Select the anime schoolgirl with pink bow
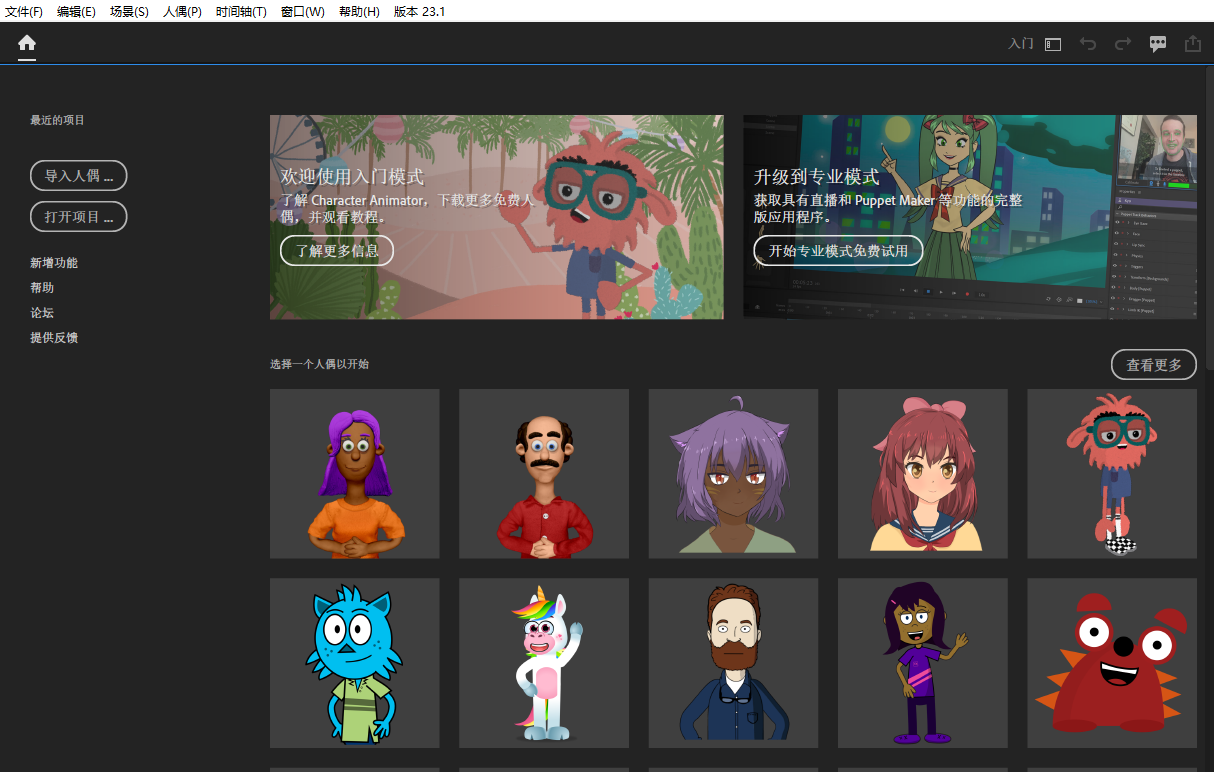1214x772 pixels. (x=923, y=474)
